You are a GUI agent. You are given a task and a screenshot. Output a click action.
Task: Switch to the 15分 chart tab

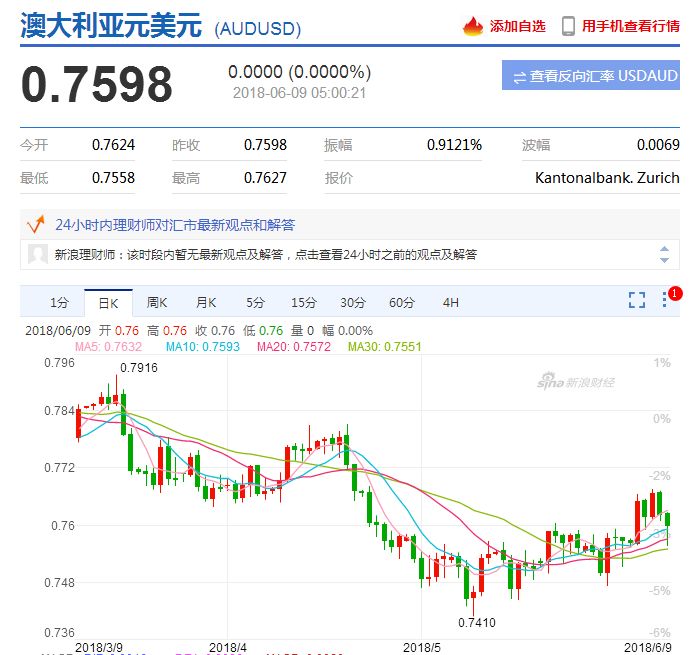tap(304, 303)
